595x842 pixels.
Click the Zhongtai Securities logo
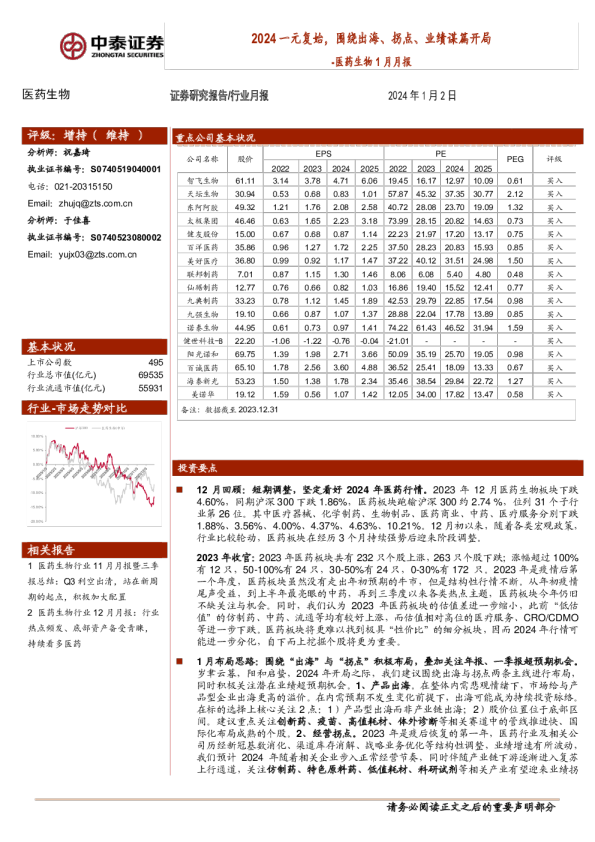pos(111,46)
